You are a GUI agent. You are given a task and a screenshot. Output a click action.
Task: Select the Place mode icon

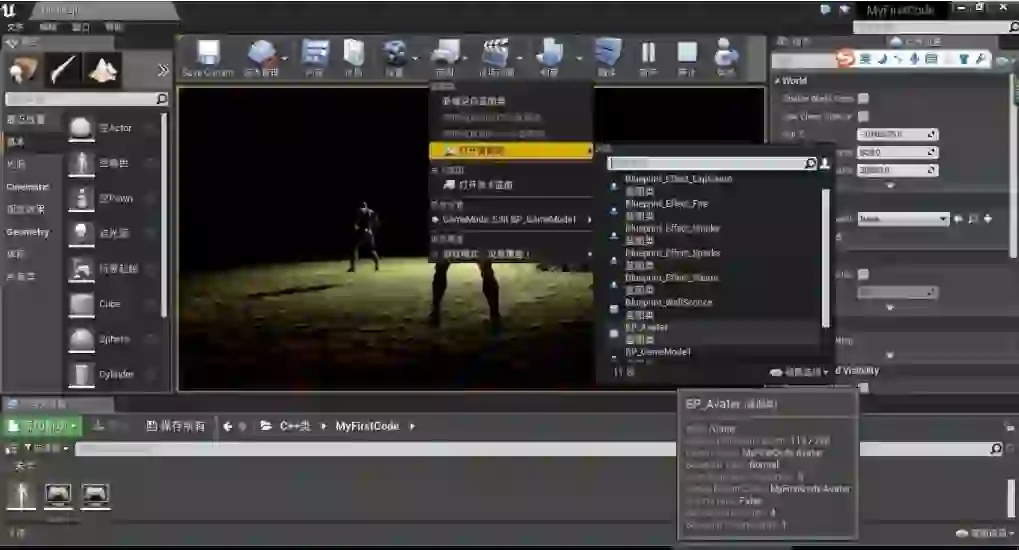click(23, 70)
